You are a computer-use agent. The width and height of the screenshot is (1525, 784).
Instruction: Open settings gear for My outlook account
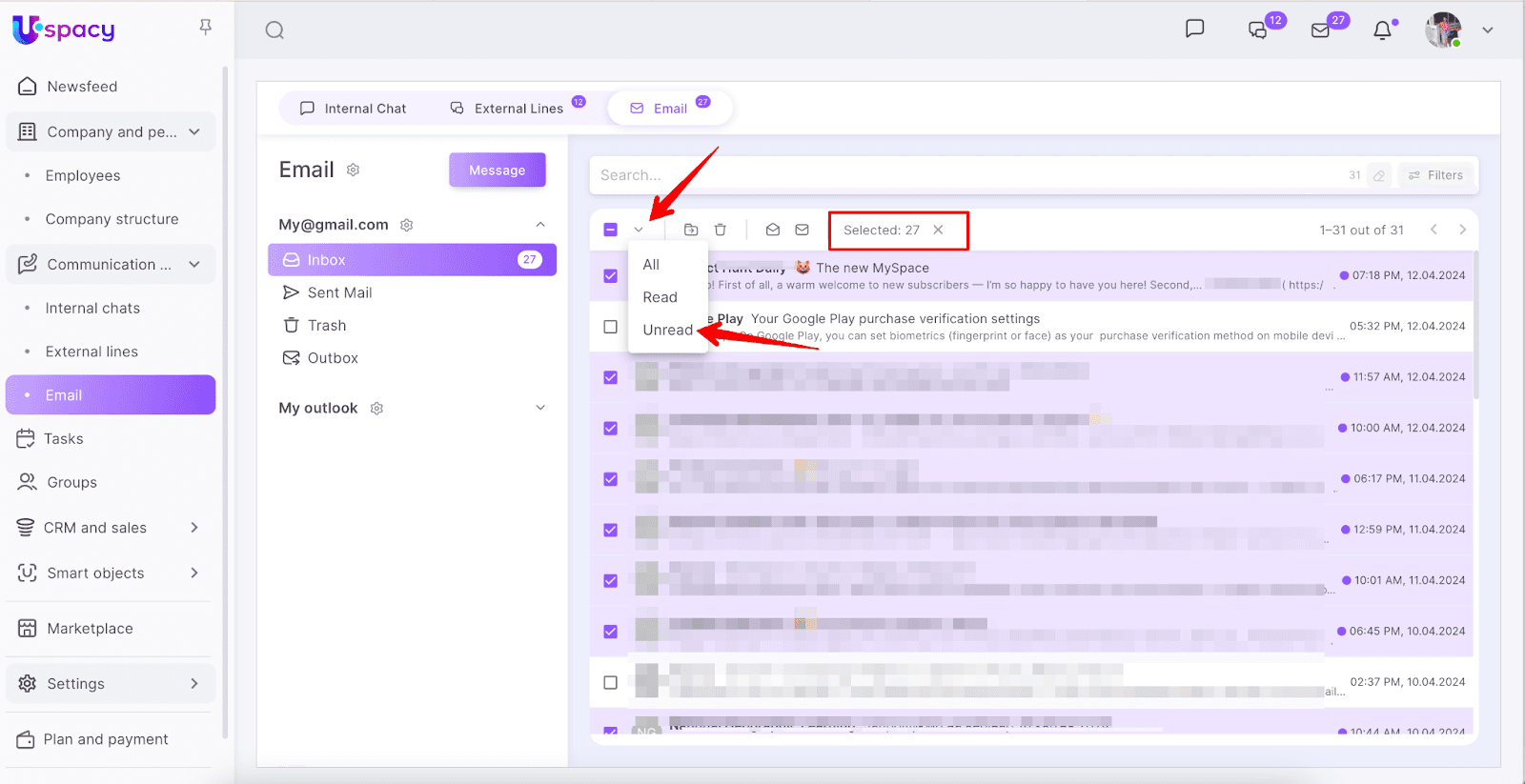376,408
